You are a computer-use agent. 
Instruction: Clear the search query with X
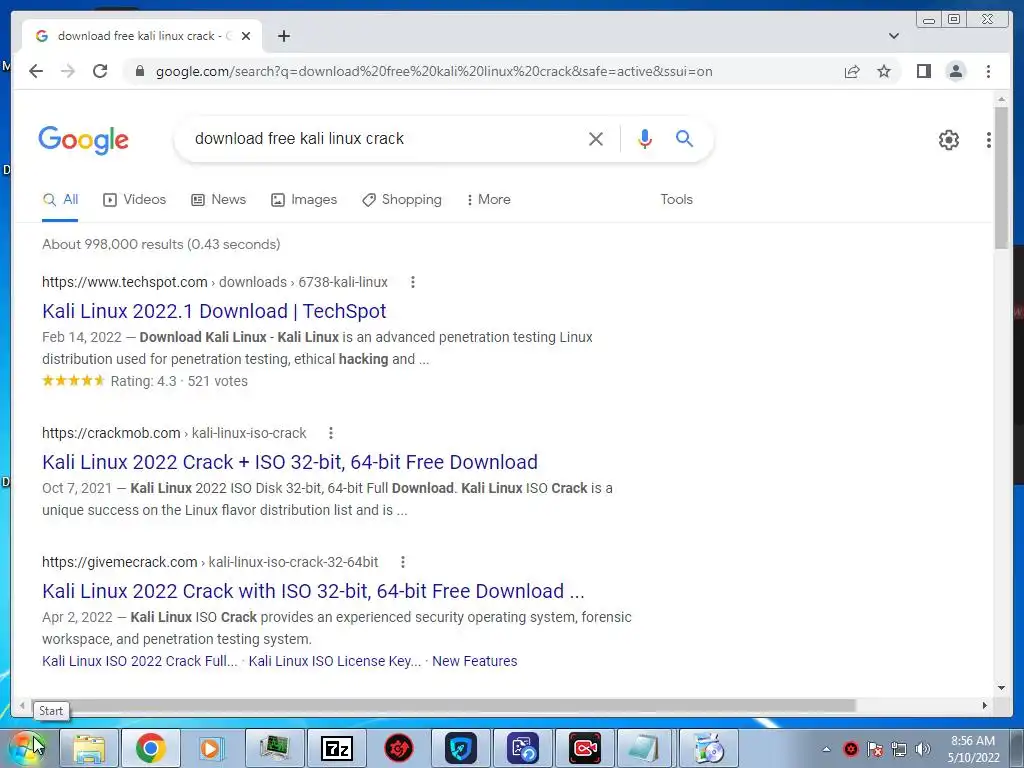click(596, 138)
